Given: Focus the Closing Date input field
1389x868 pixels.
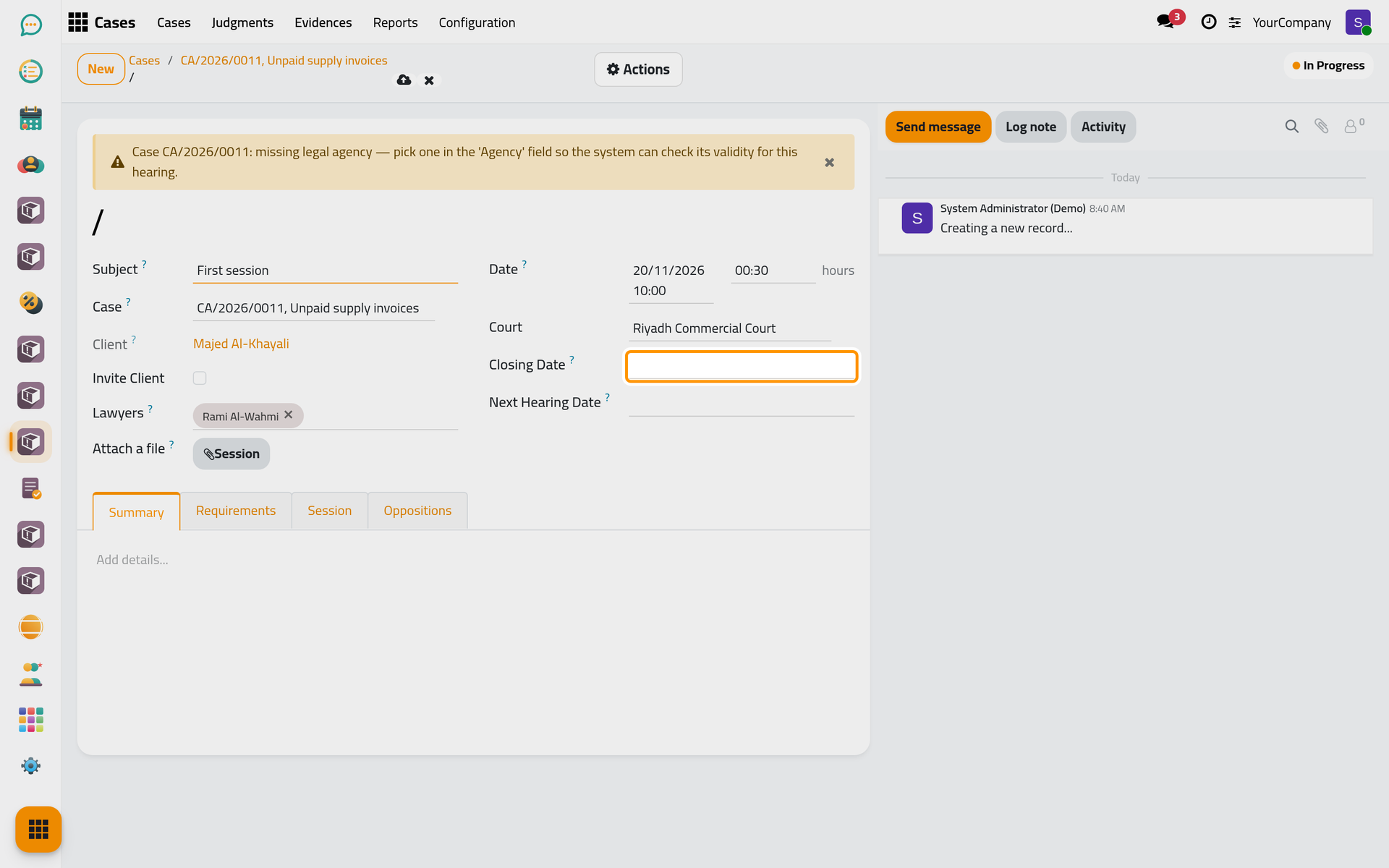Looking at the screenshot, I should [742, 366].
